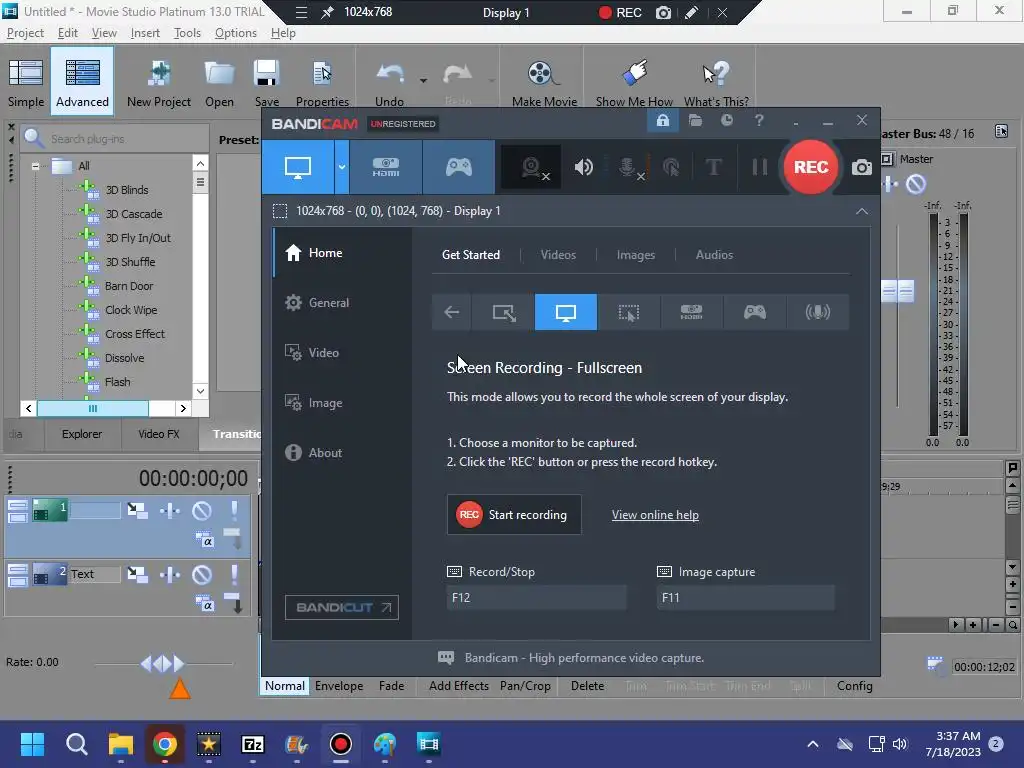The image size is (1024, 768).
Task: Click Add Effects in bottom toolbar
Action: coord(458,686)
